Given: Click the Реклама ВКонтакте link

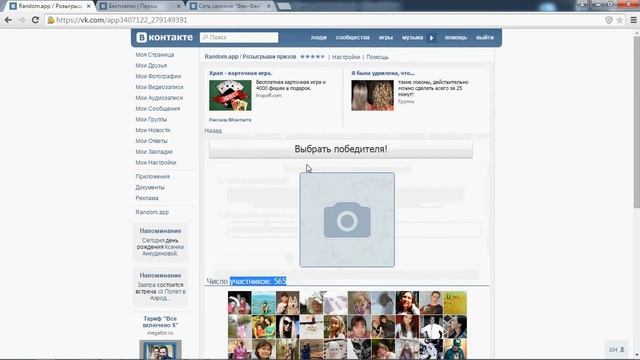Looking at the screenshot, I should point(230,120).
